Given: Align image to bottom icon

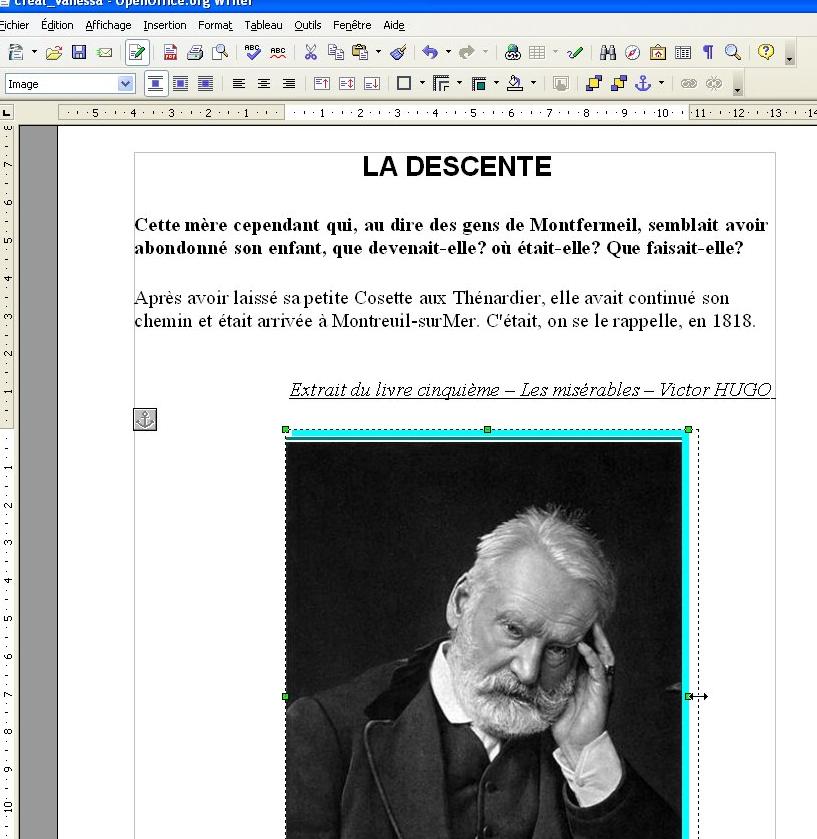Looking at the screenshot, I should tap(371, 84).
